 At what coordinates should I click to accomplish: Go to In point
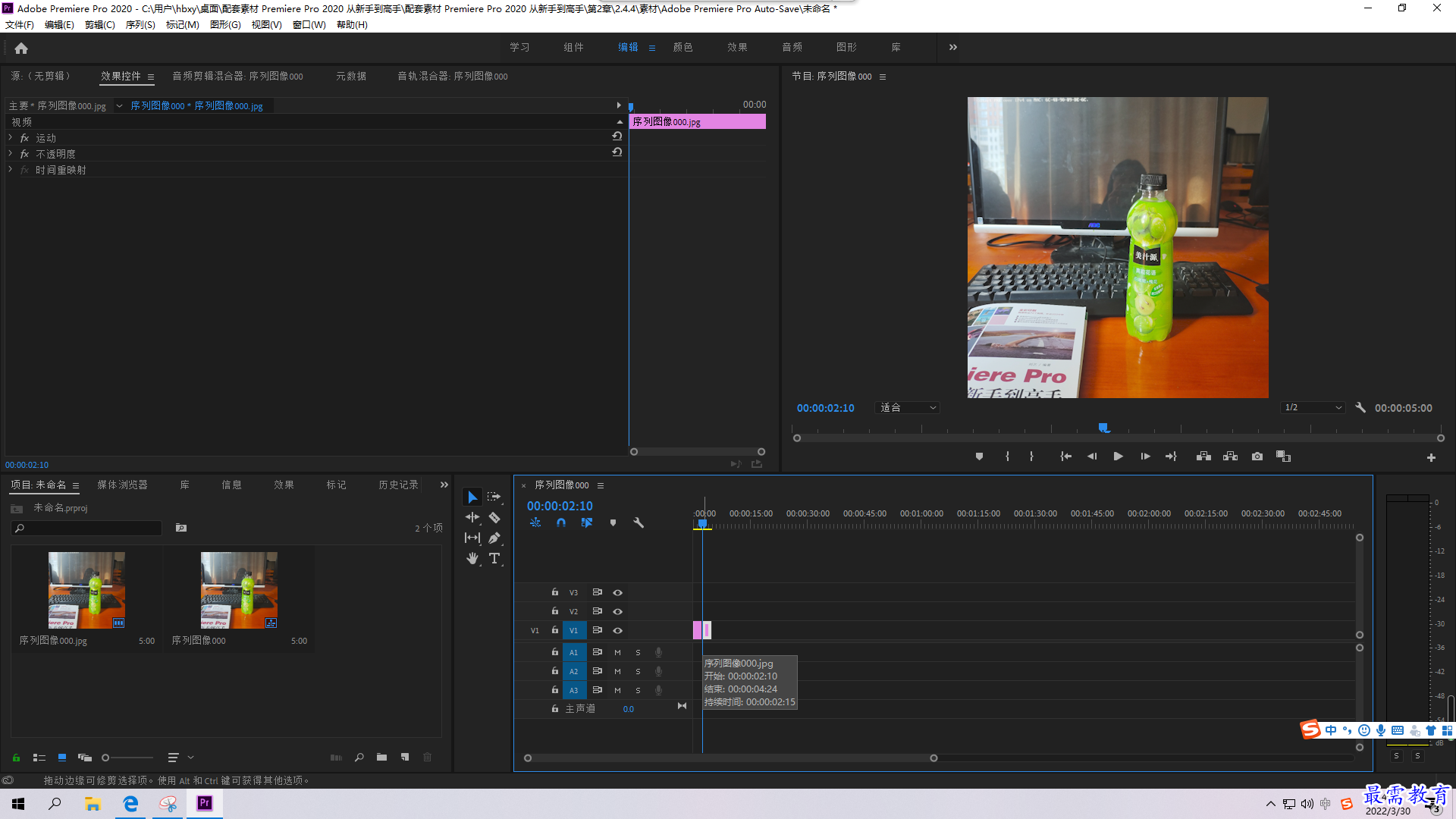tap(1065, 457)
